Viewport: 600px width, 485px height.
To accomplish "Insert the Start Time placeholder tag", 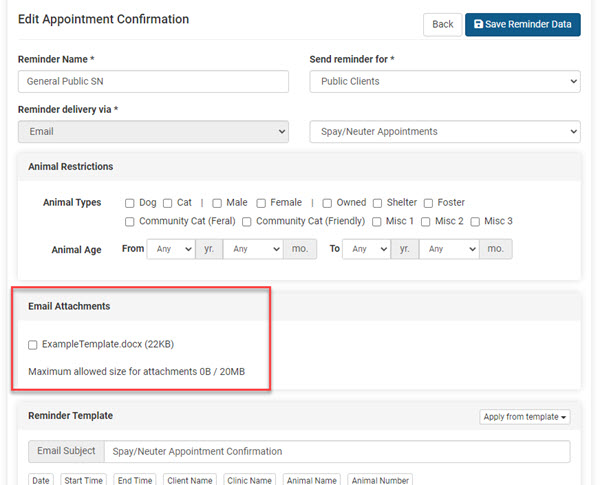I will point(83,480).
